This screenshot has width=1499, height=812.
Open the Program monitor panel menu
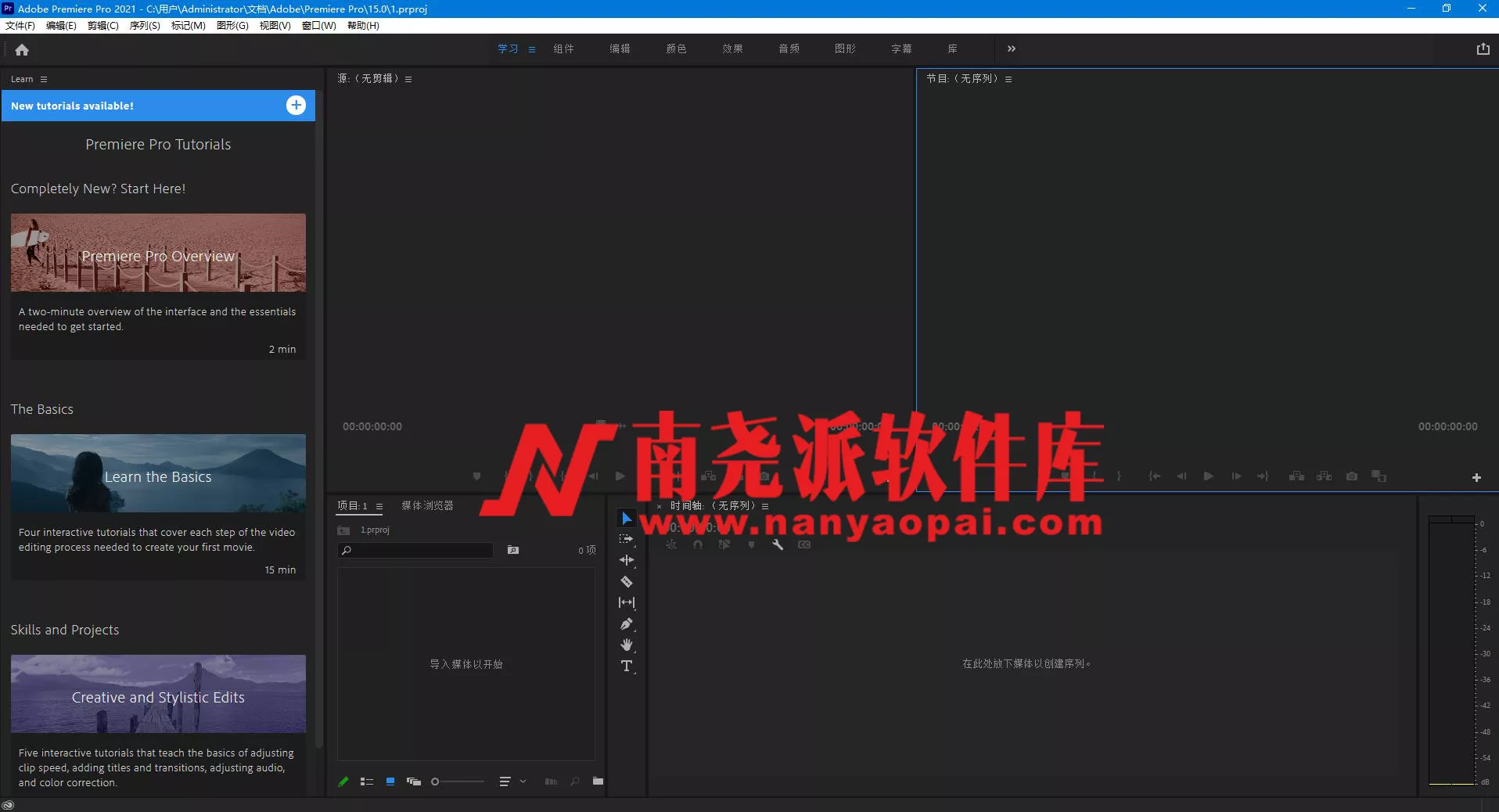[x=1008, y=79]
